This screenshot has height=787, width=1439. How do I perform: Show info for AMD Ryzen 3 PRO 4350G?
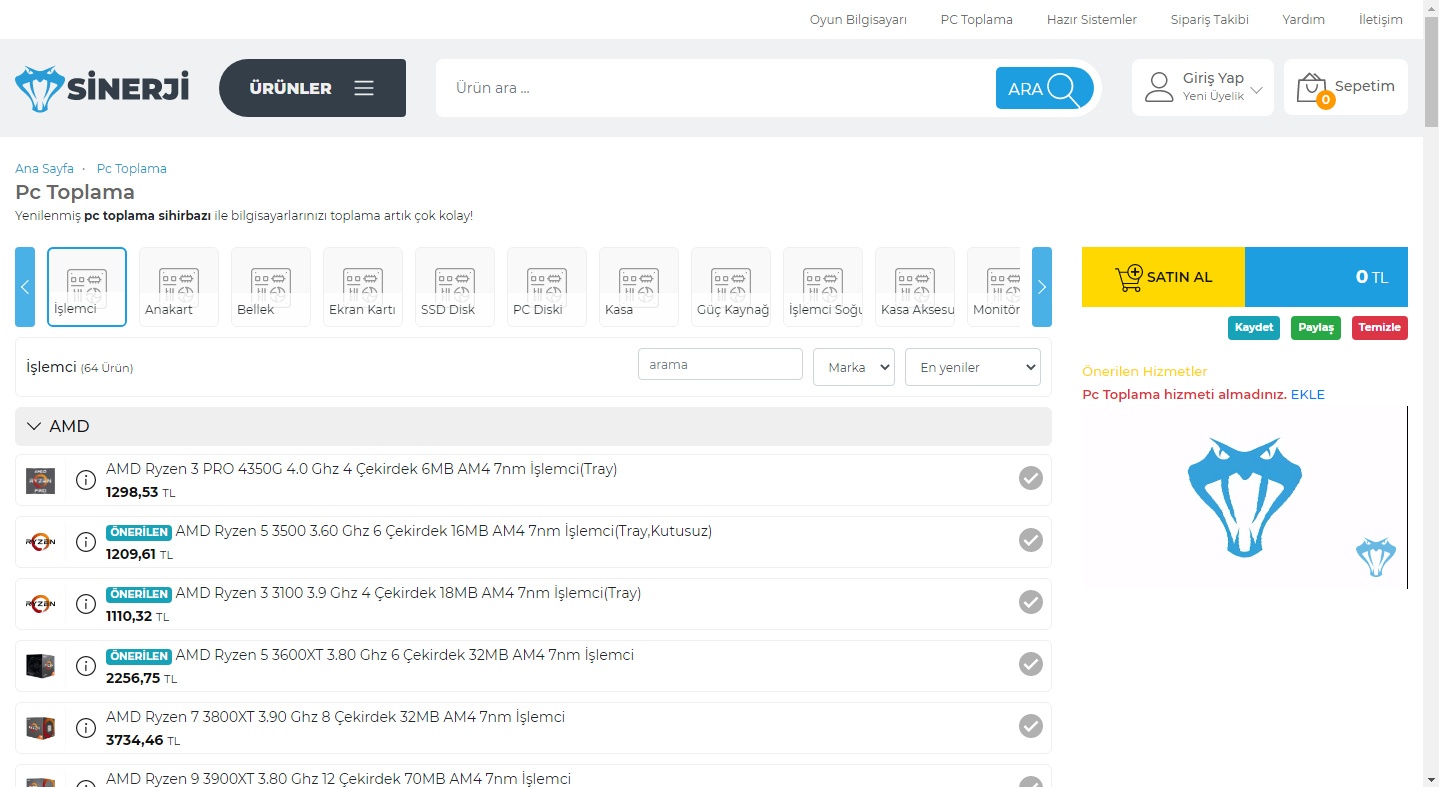[x=86, y=479]
